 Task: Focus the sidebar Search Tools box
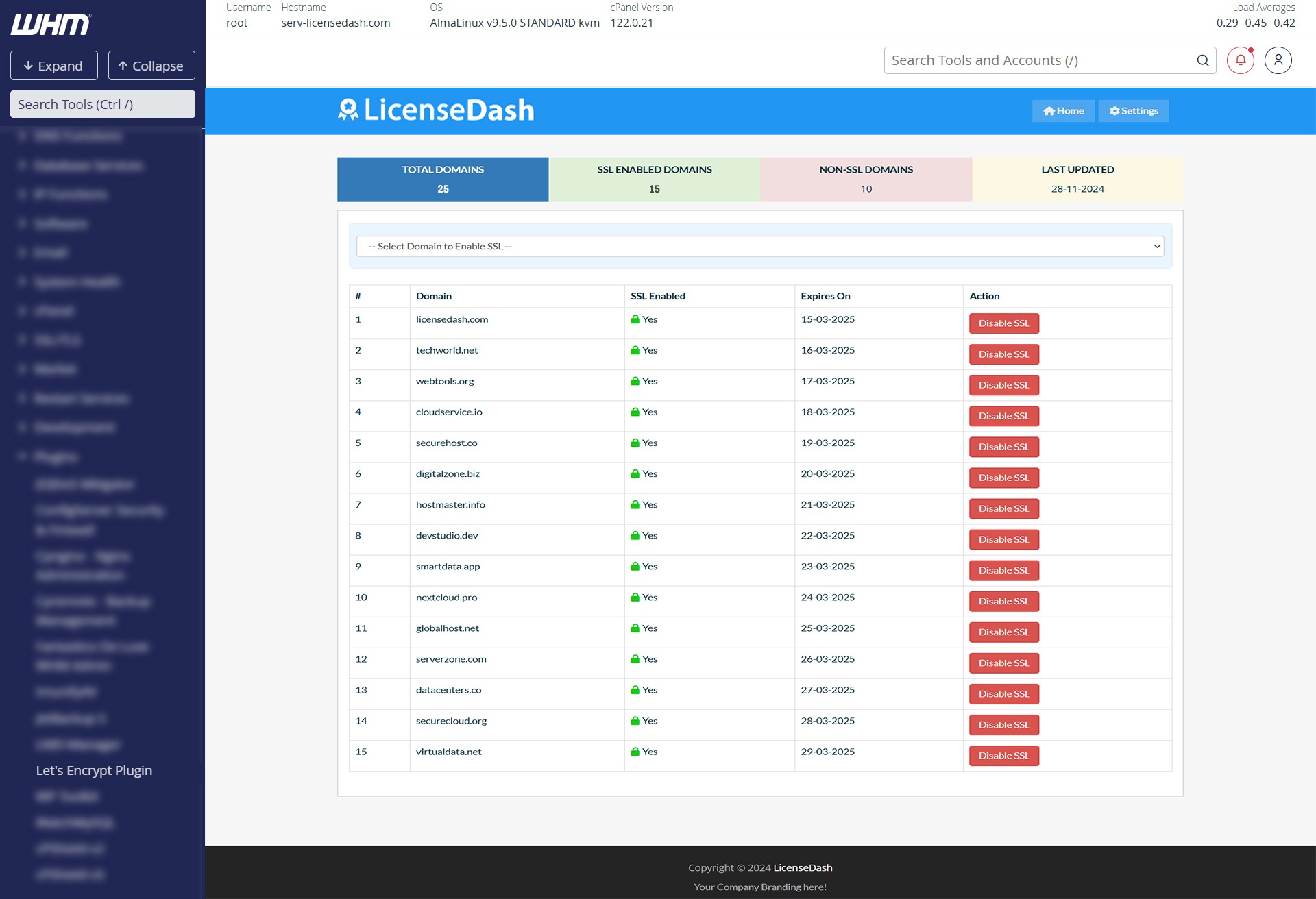click(x=103, y=104)
